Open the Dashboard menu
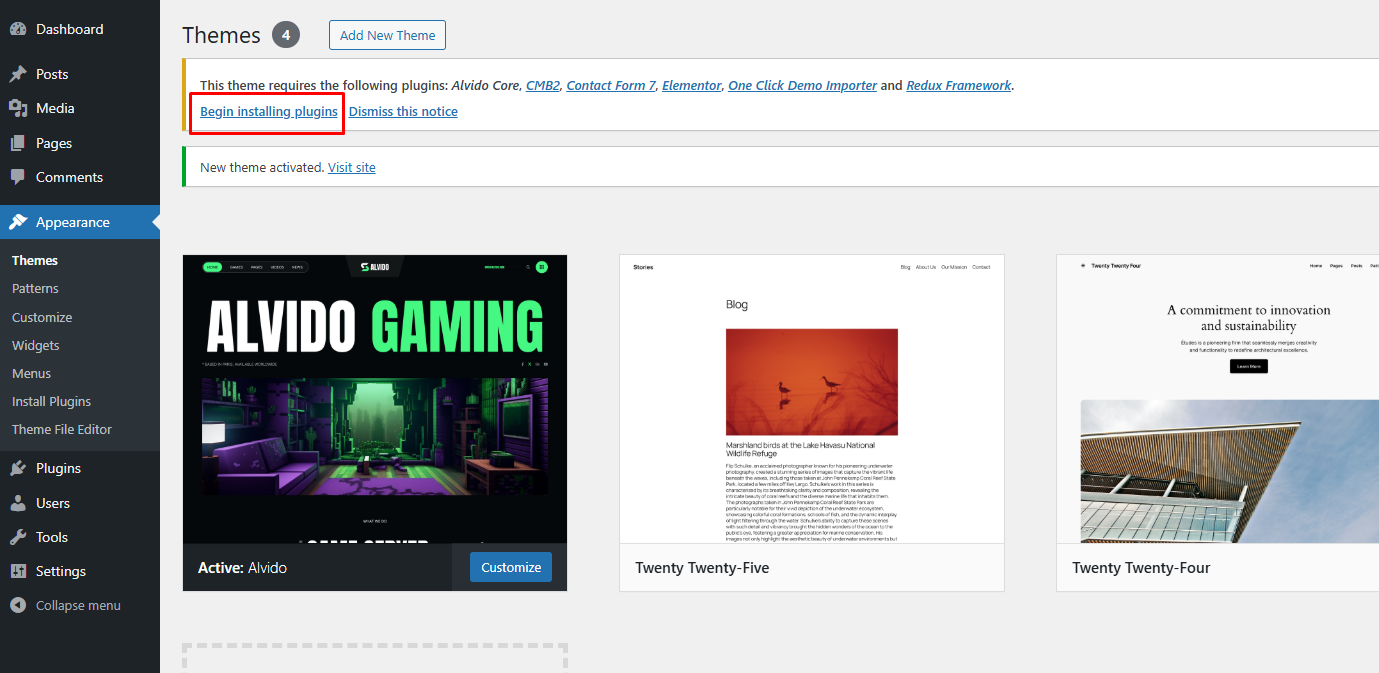This screenshot has height=673, width=1379. (x=80, y=29)
